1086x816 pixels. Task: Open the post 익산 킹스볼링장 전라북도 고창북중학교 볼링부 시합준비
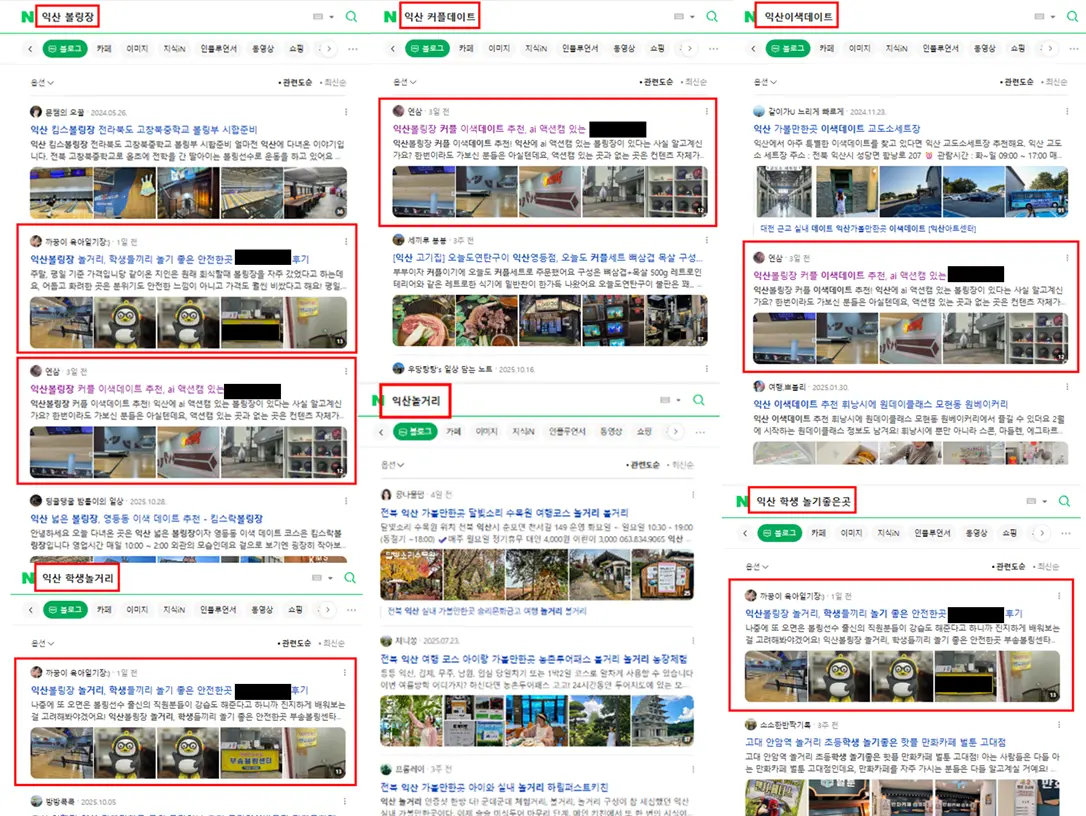point(143,130)
